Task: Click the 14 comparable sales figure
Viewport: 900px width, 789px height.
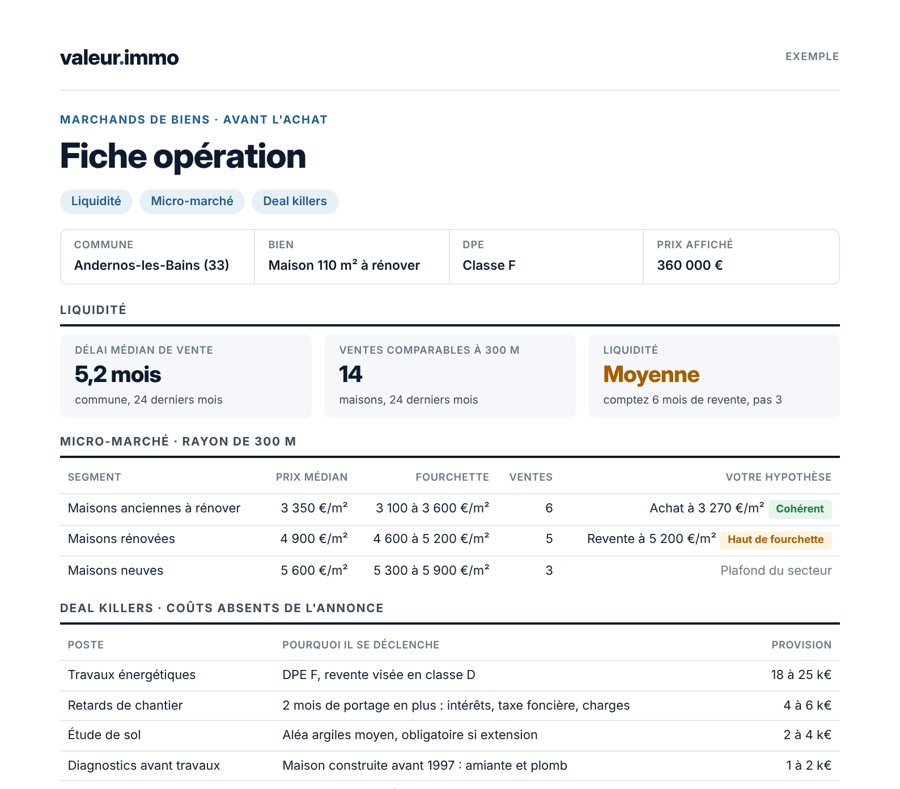Action: coord(351,375)
